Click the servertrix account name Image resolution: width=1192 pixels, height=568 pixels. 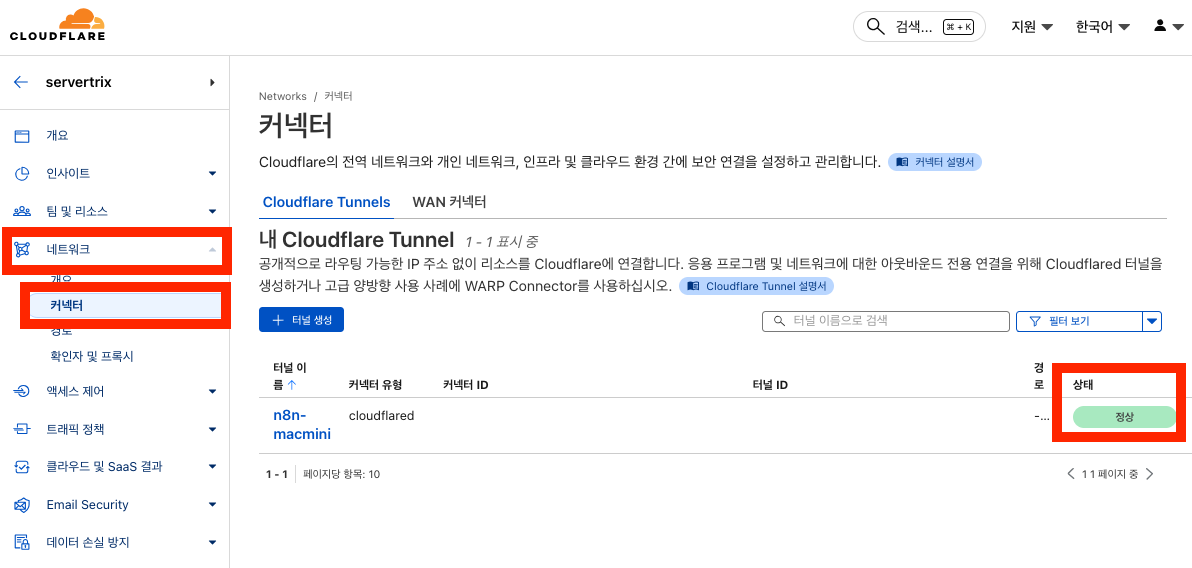click(x=79, y=83)
